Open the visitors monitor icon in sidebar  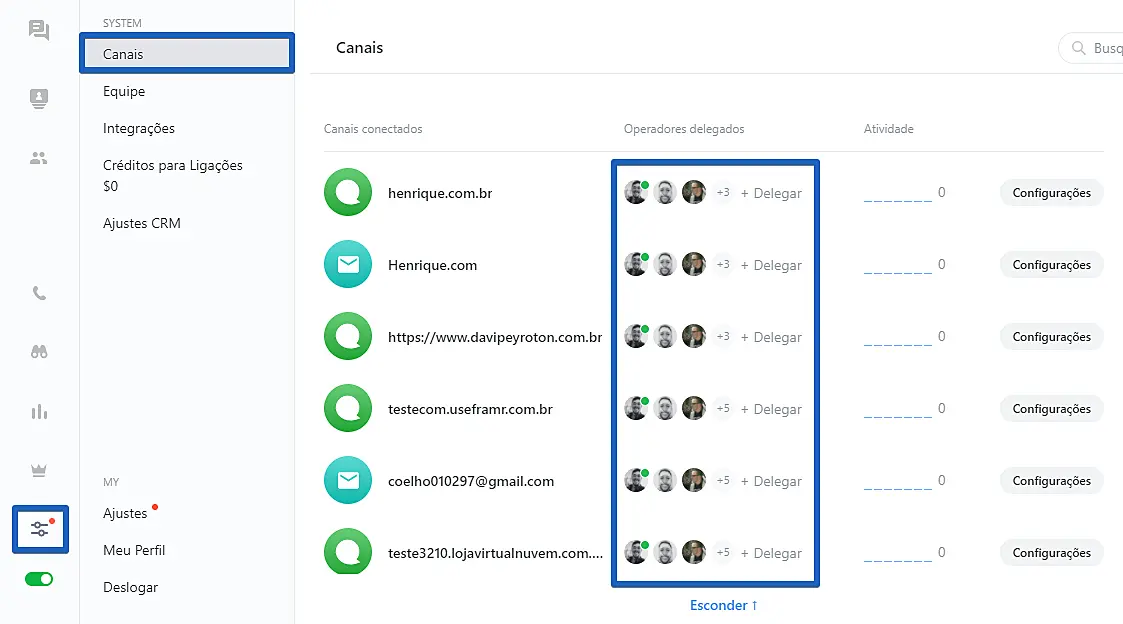point(39,98)
